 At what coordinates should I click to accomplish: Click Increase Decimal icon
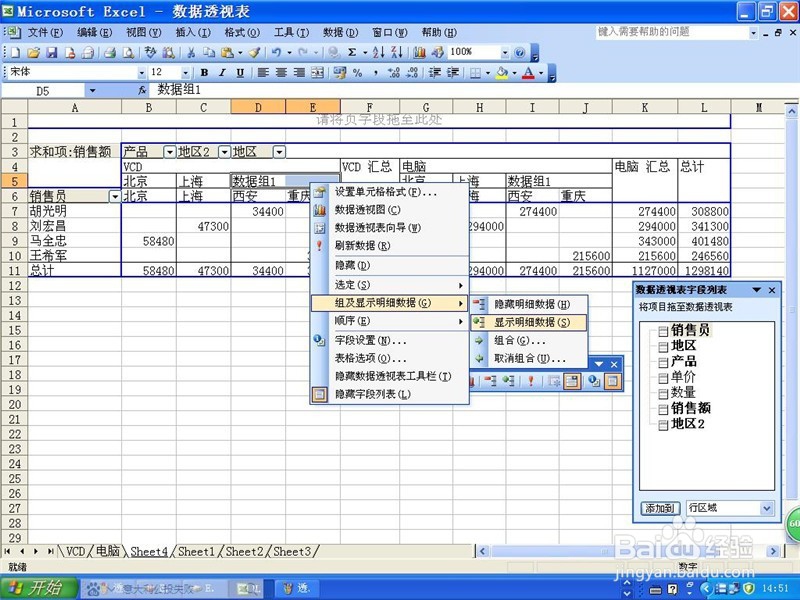tap(394, 73)
